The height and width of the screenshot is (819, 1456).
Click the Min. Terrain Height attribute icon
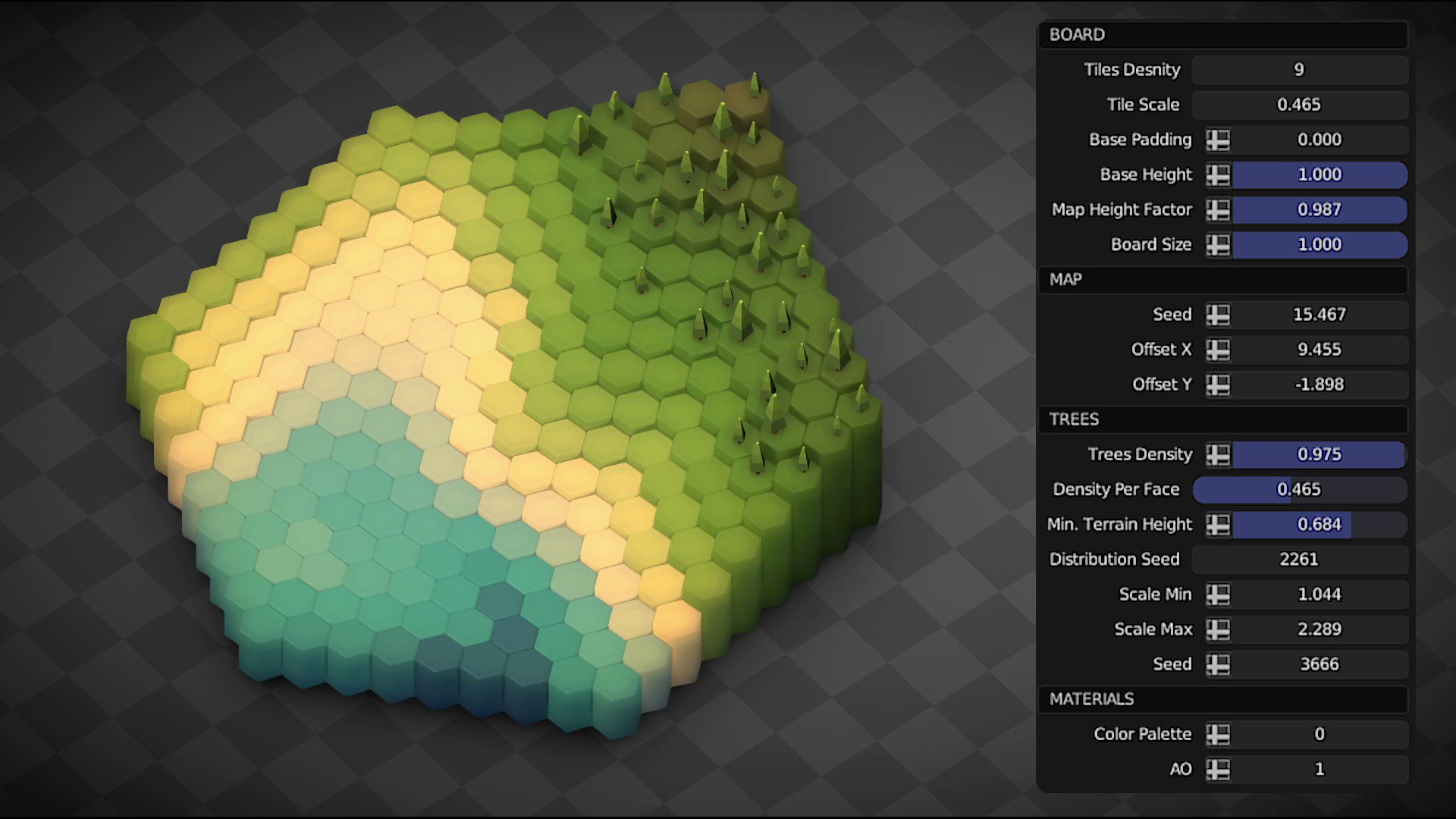point(1218,524)
